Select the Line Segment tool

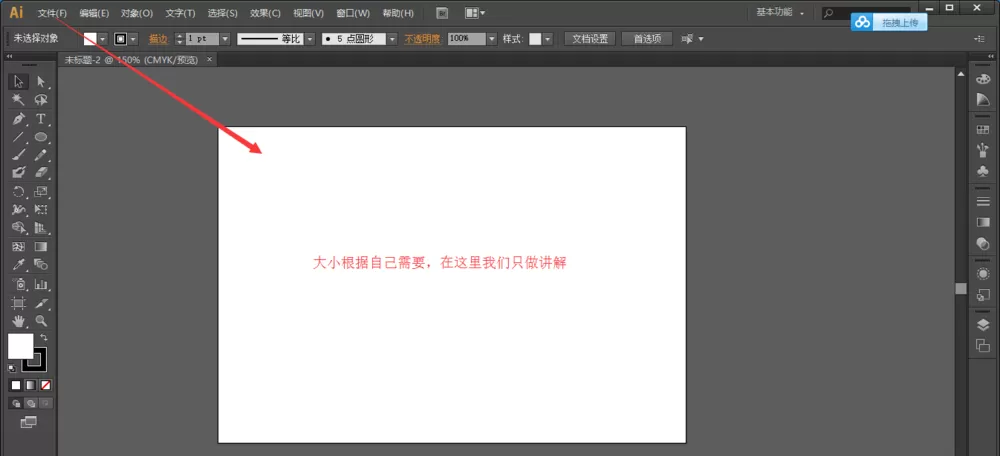pos(18,136)
